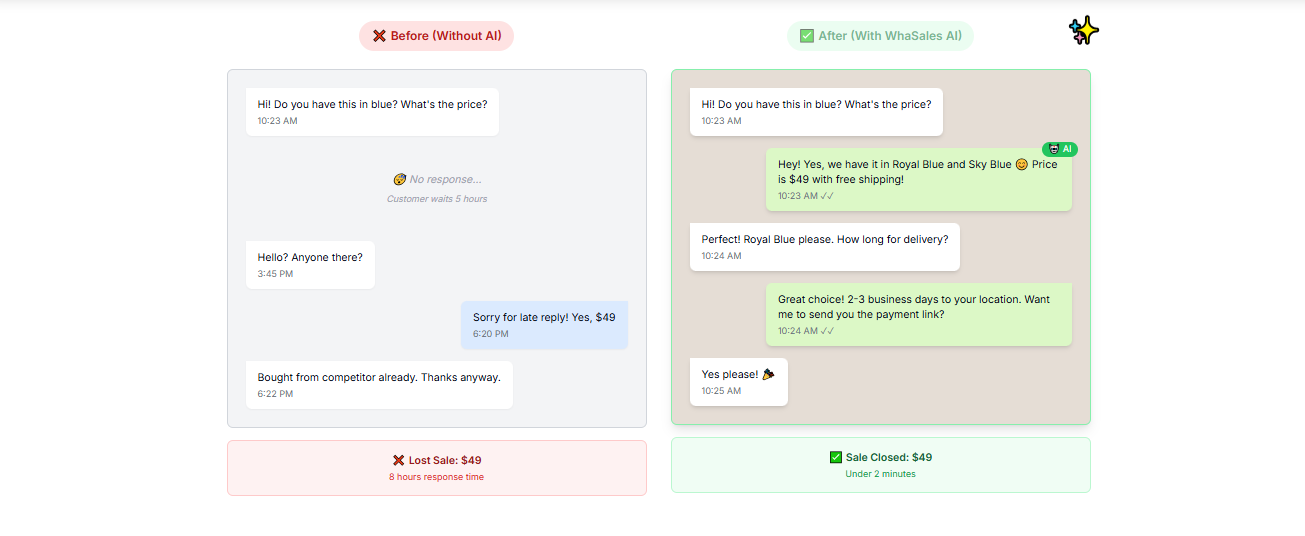Click the AI robot badge

click(x=1060, y=149)
